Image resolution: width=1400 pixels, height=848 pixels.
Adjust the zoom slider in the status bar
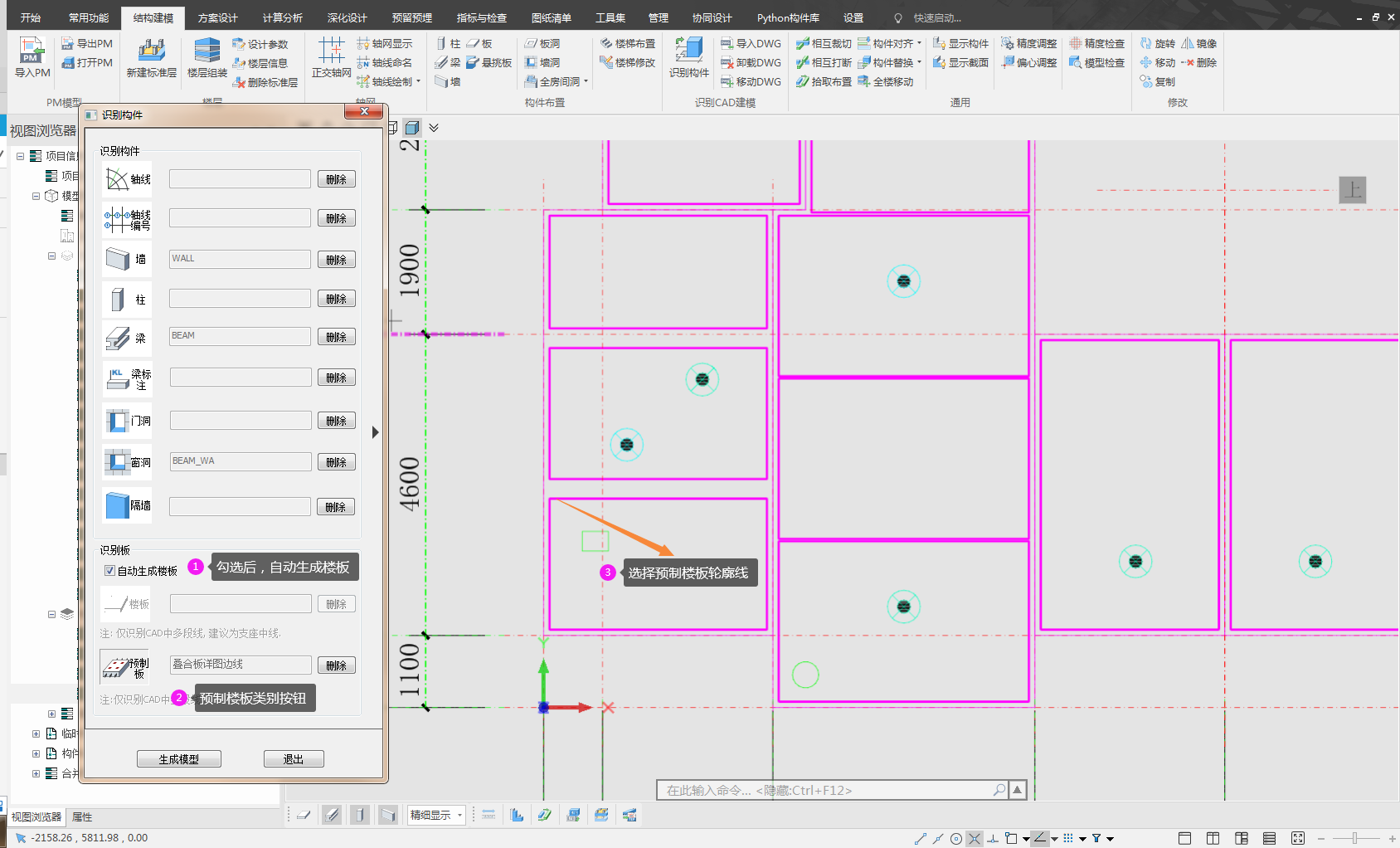(x=1354, y=839)
